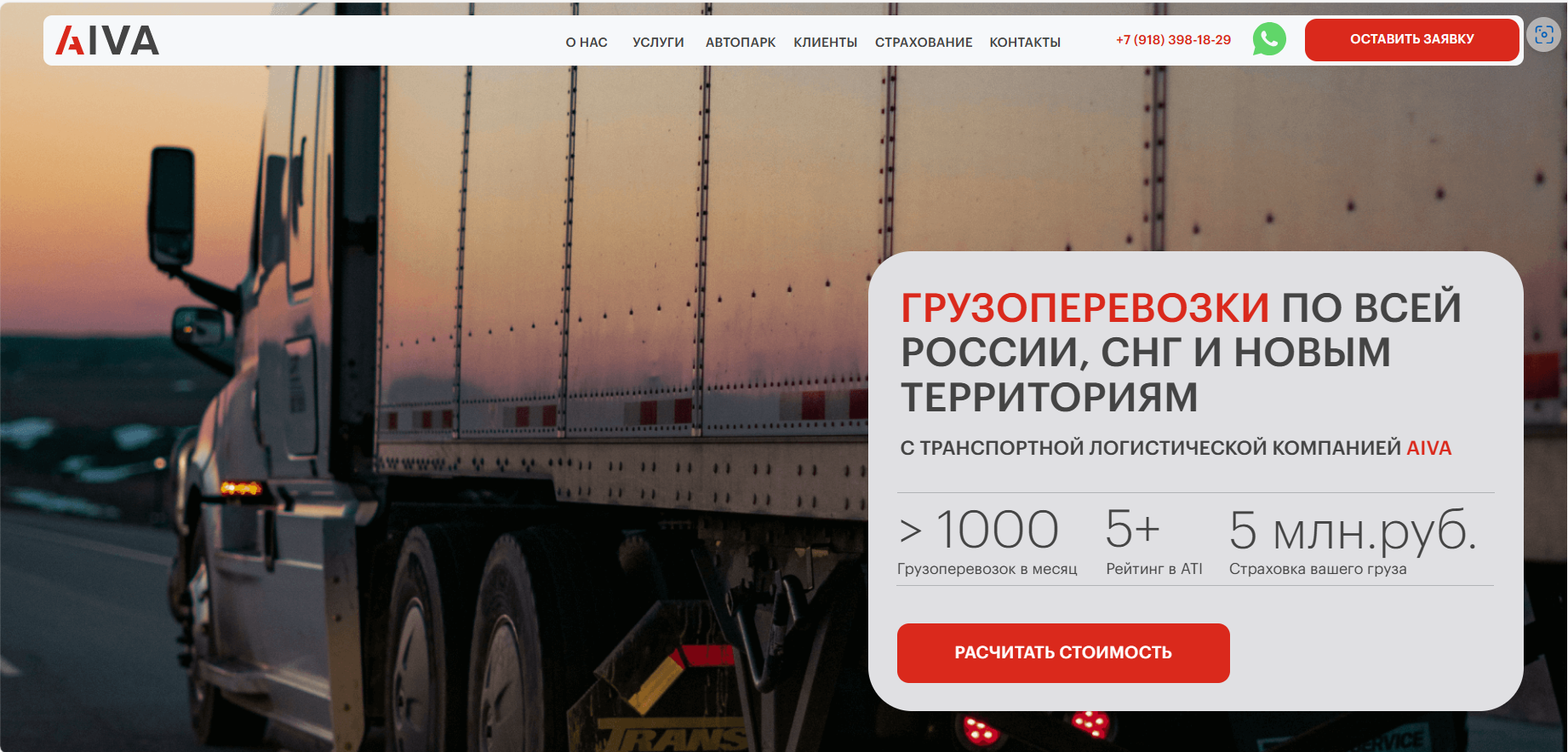Viewport: 1568px width, 752px height.
Task: Select КЛИЕНТЫ in the navigation
Action: (825, 43)
